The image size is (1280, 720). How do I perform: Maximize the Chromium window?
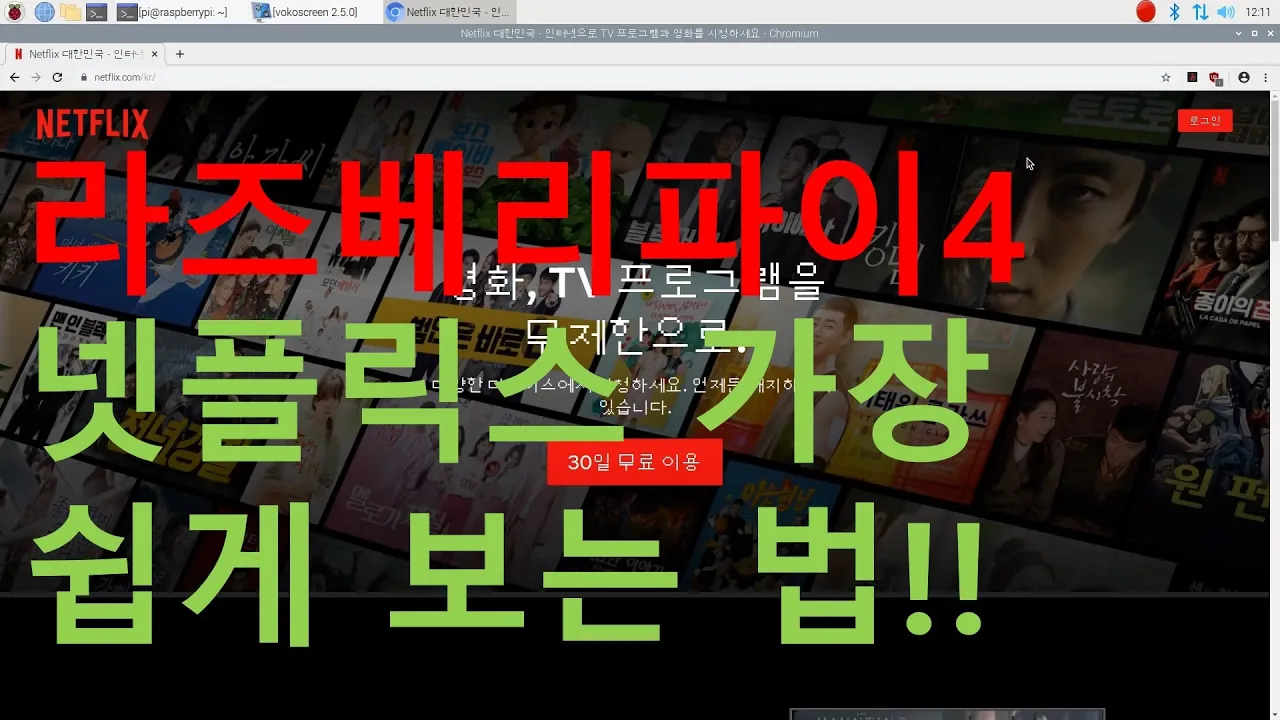[x=1254, y=33]
